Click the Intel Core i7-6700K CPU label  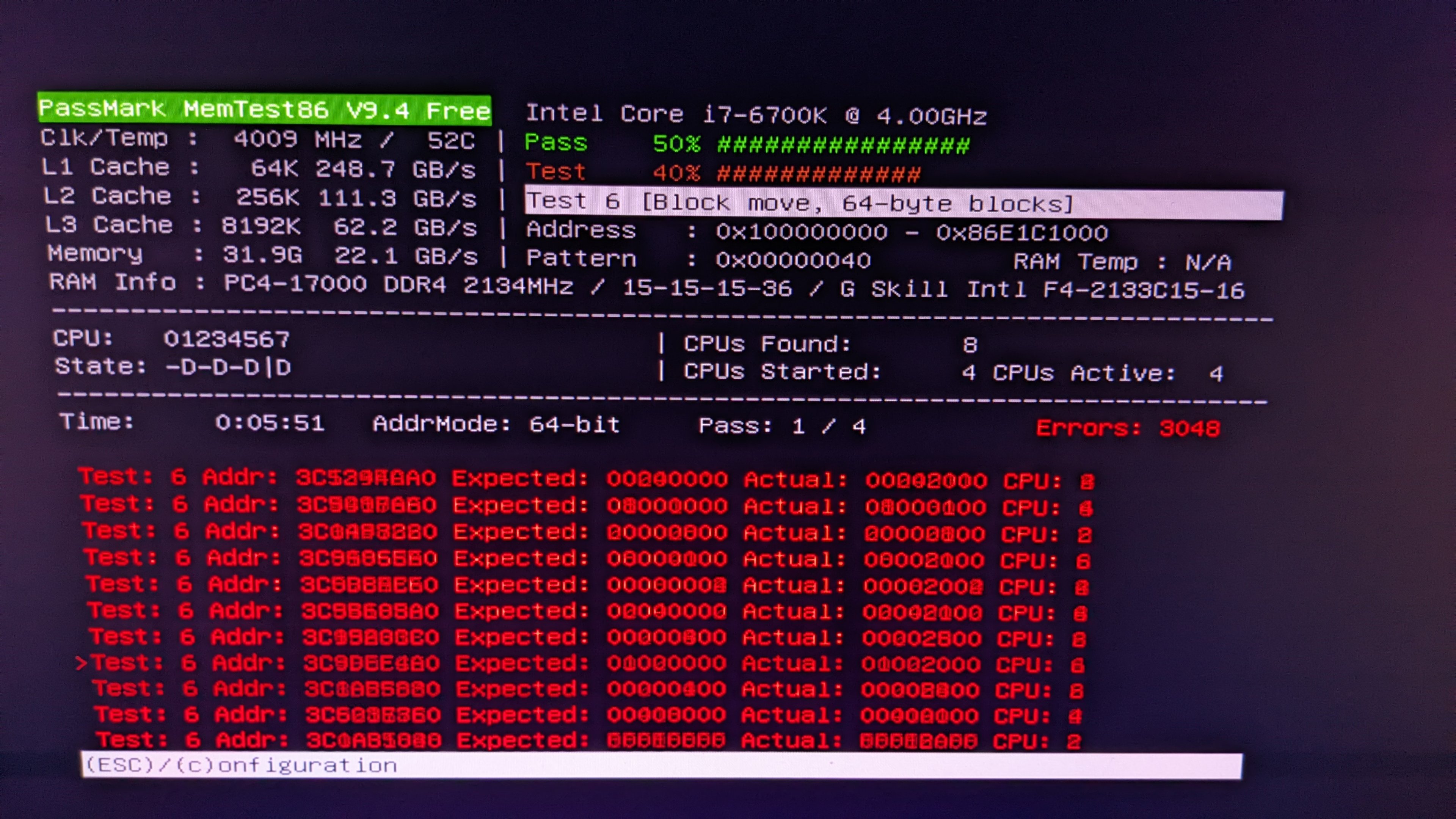pyautogui.click(x=756, y=115)
